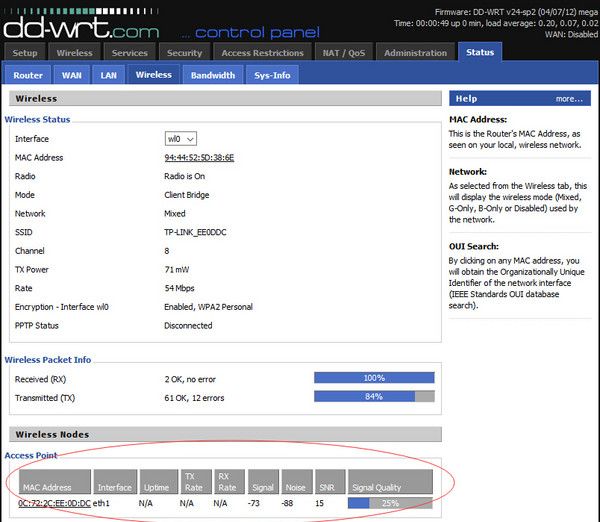The width and height of the screenshot is (600, 522).
Task: Click the PPTP Status Disconnected value
Action: [188, 326]
